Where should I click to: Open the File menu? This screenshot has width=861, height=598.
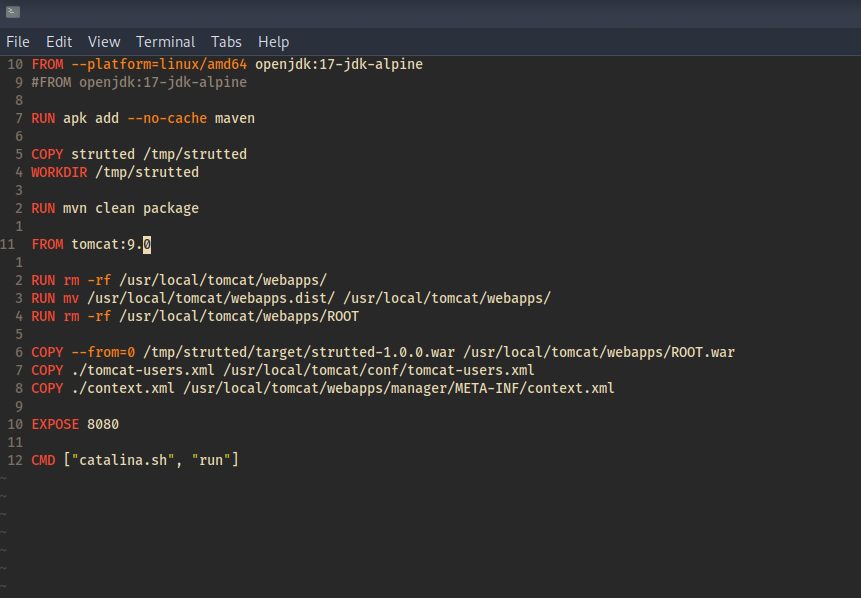18,42
